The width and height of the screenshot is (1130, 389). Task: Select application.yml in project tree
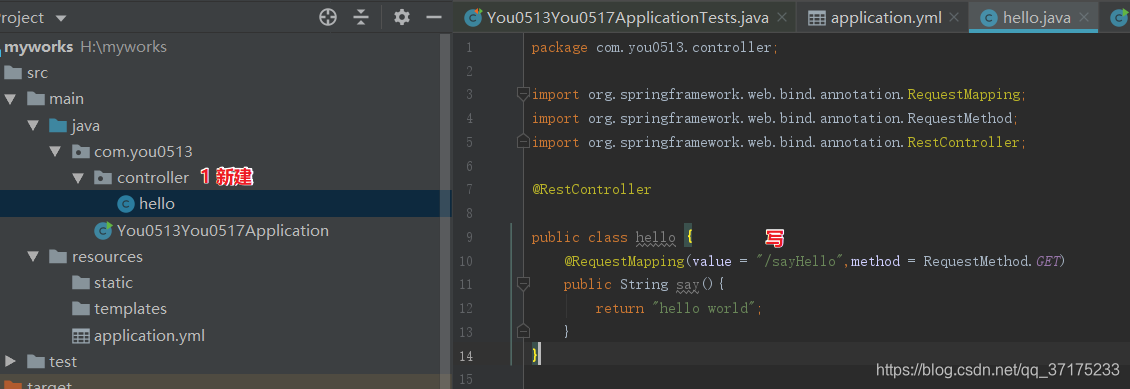point(149,336)
